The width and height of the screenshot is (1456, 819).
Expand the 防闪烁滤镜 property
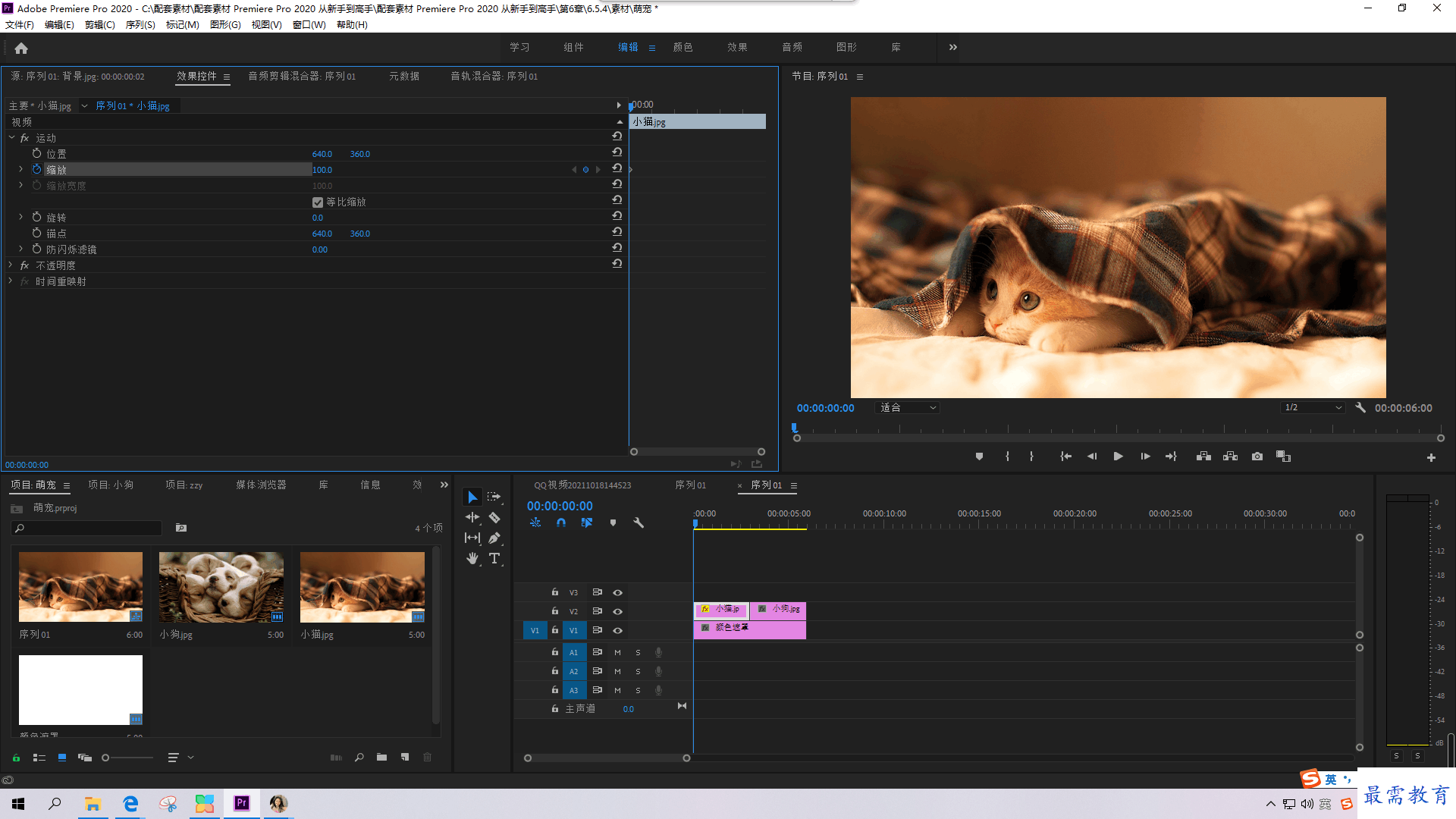tap(20, 249)
